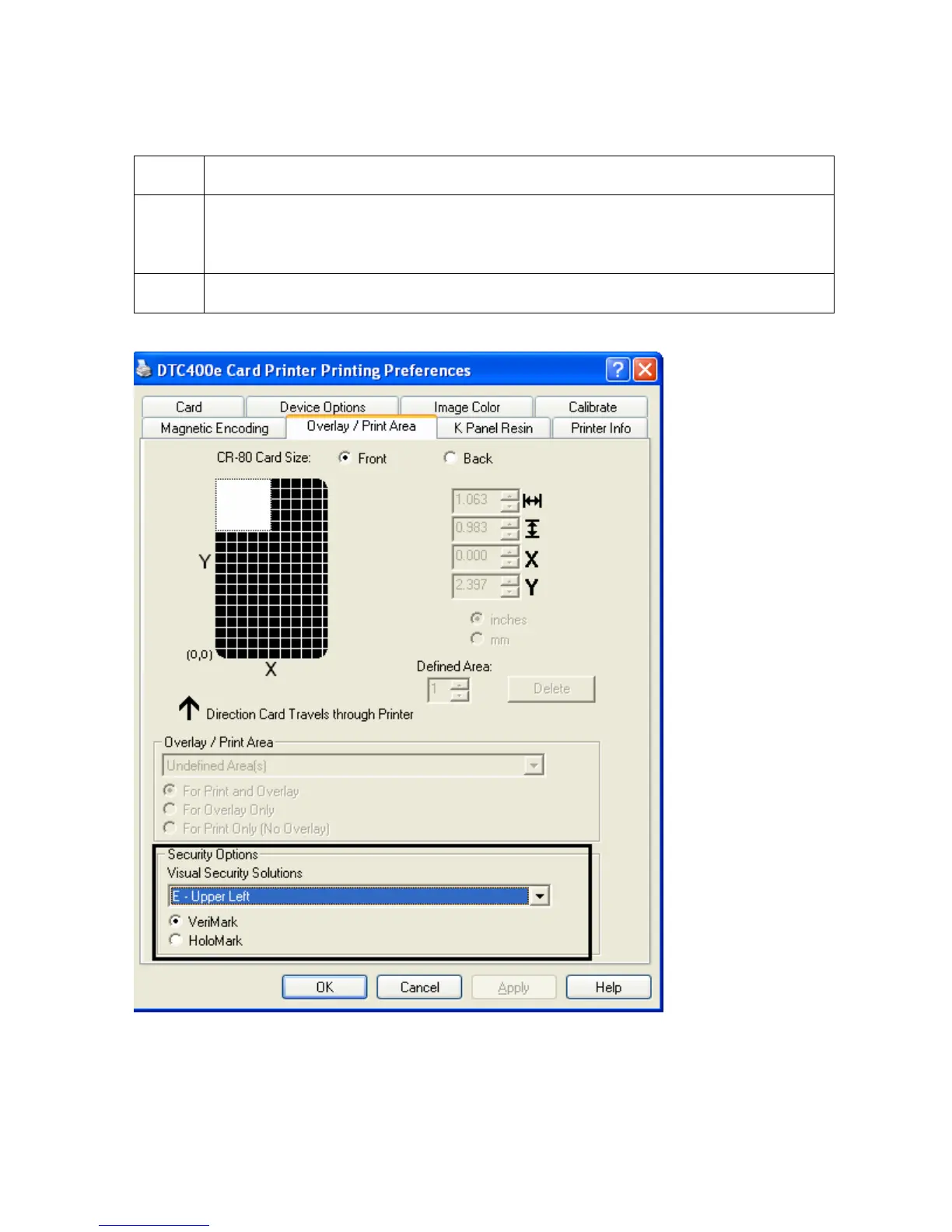Click the Defined Area spinner arrows
This screenshot has height=1232, width=952.
(460, 690)
